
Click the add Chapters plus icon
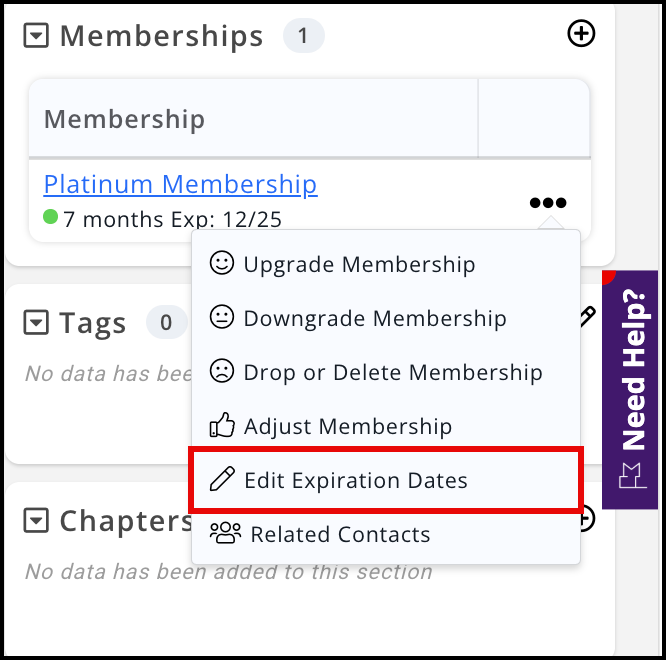(586, 518)
